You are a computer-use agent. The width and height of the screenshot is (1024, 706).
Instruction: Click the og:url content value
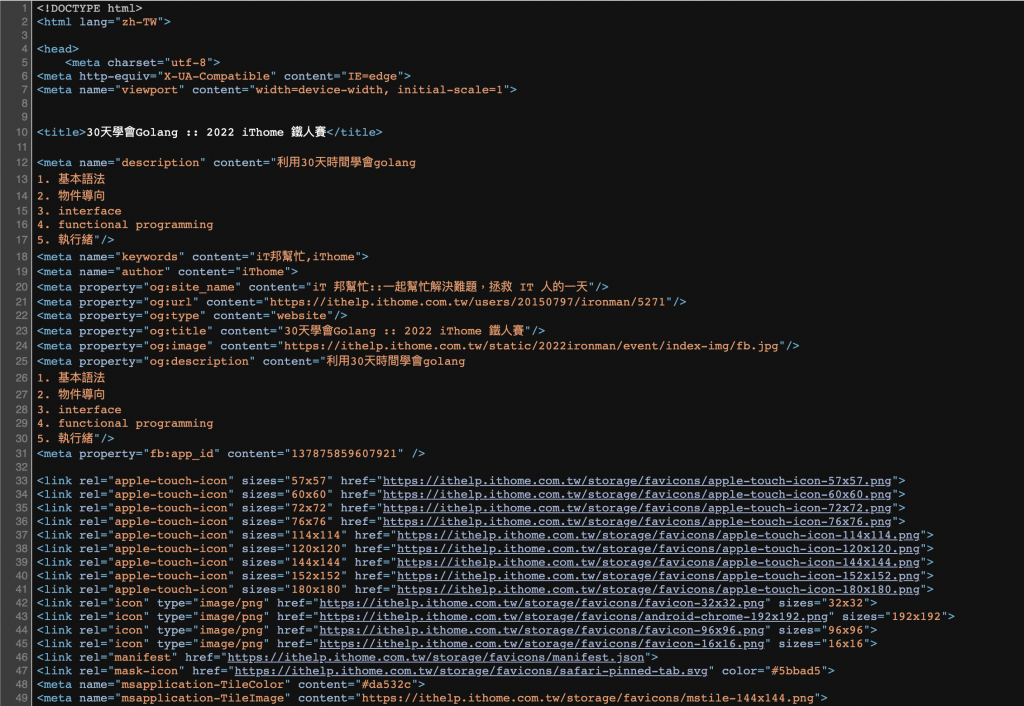(x=467, y=302)
